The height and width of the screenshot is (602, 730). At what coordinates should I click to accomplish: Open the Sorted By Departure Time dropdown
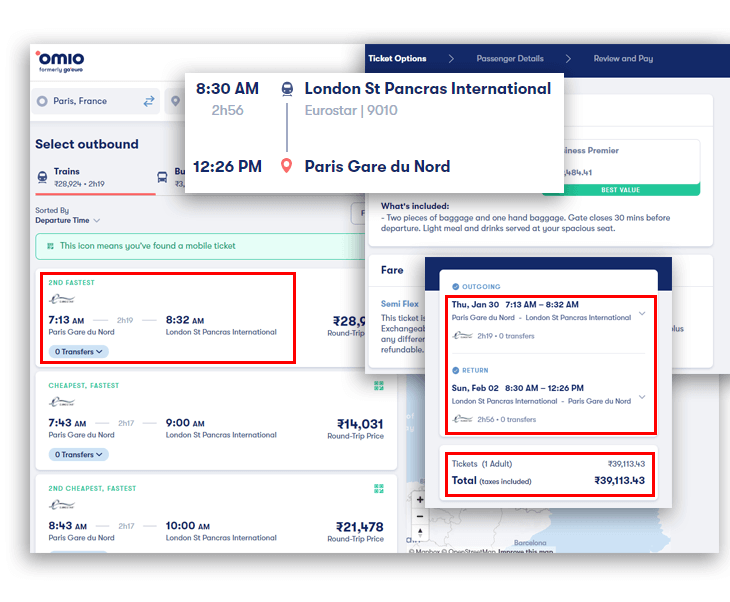pyautogui.click(x=68, y=220)
